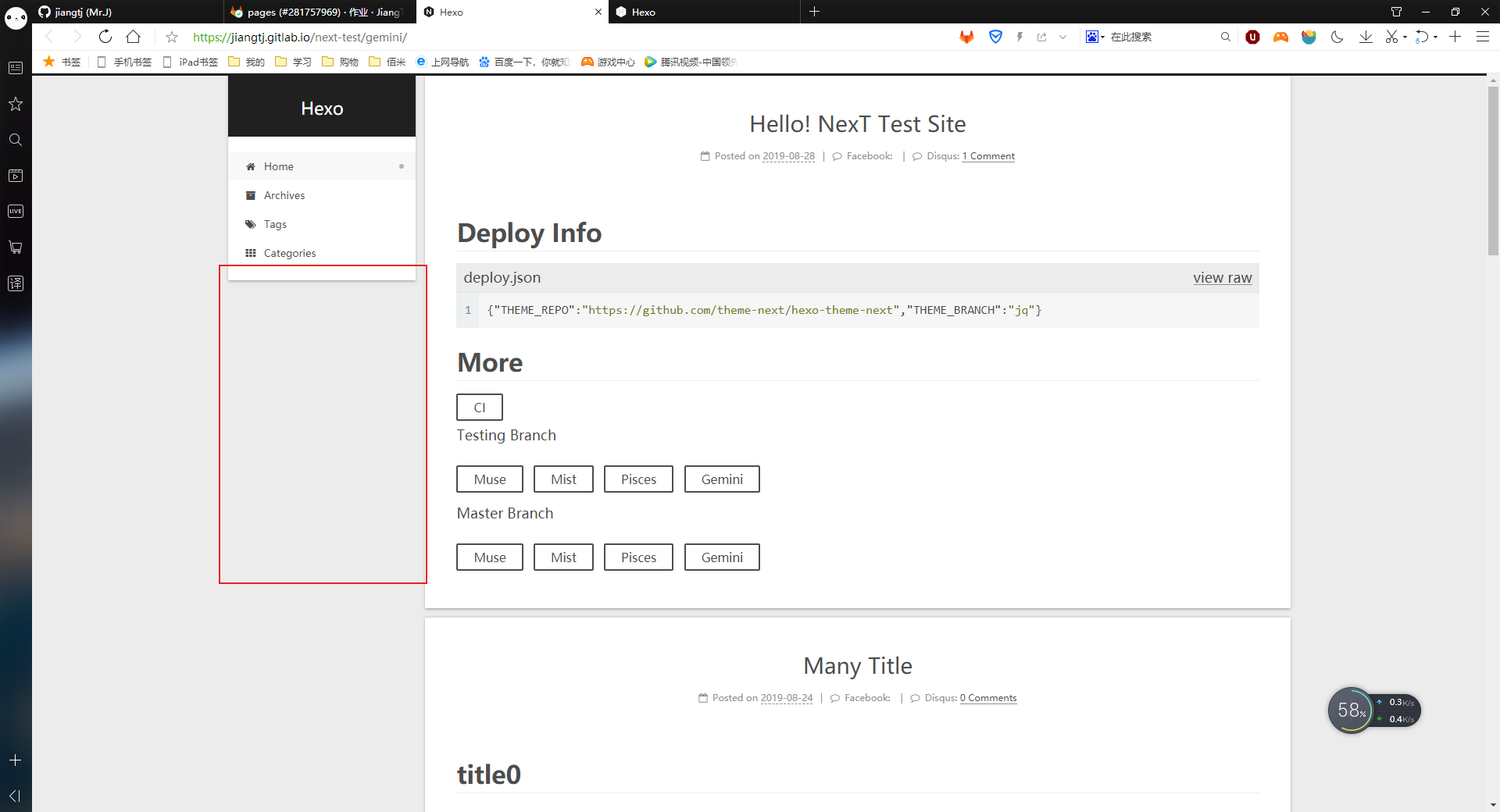
Task: Open the 购物 bookmark folder
Action: coord(340,62)
